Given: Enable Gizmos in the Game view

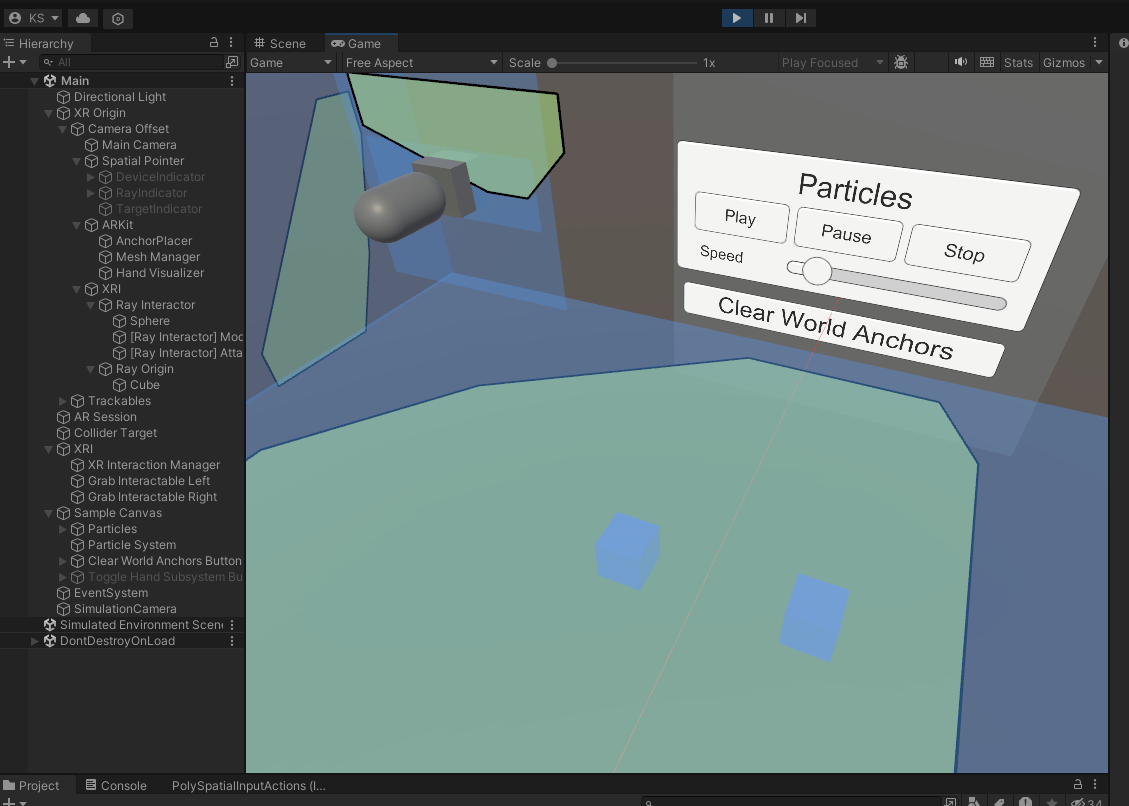Looking at the screenshot, I should pos(1063,62).
